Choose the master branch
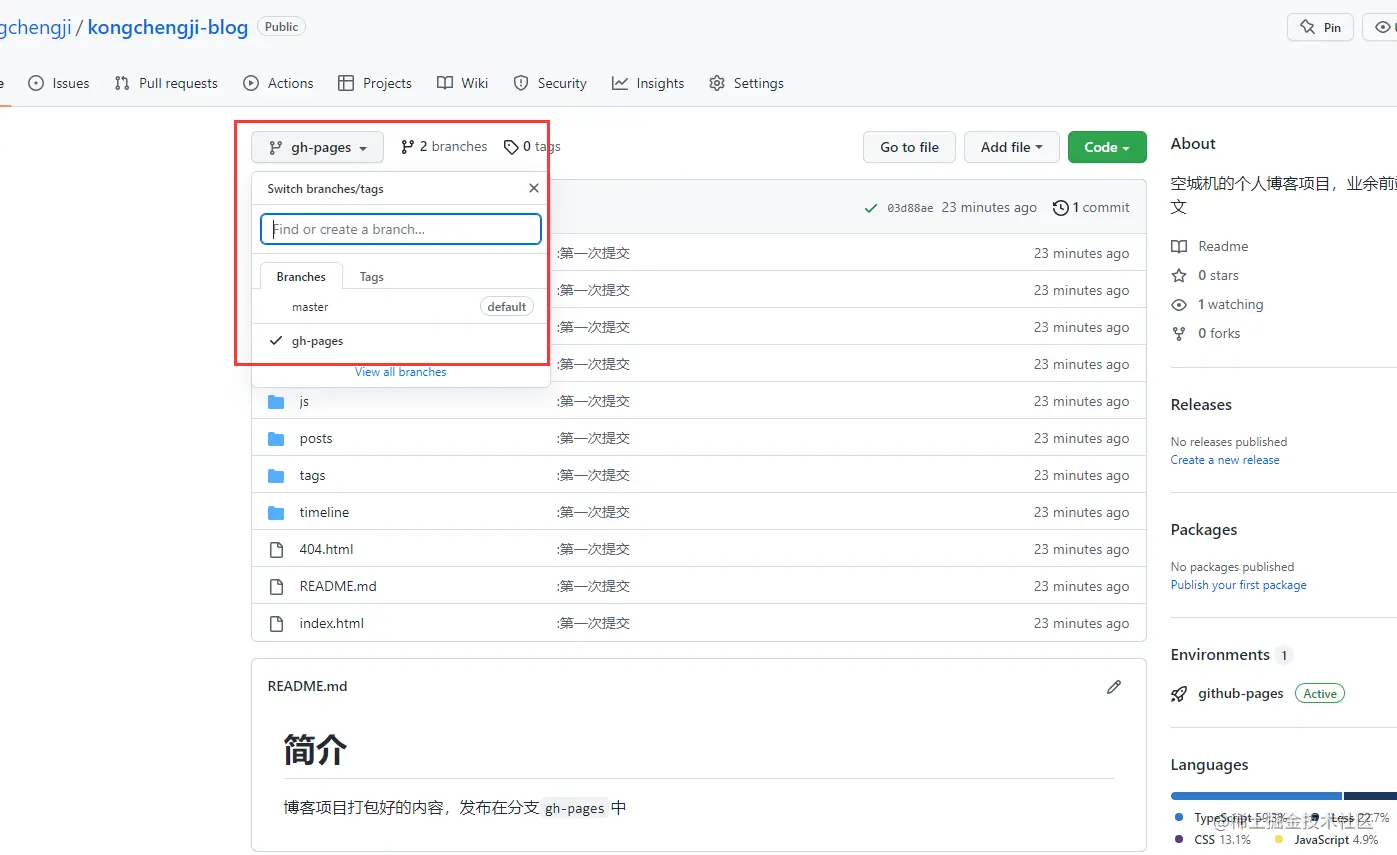The image size is (1397, 855). pyautogui.click(x=401, y=307)
